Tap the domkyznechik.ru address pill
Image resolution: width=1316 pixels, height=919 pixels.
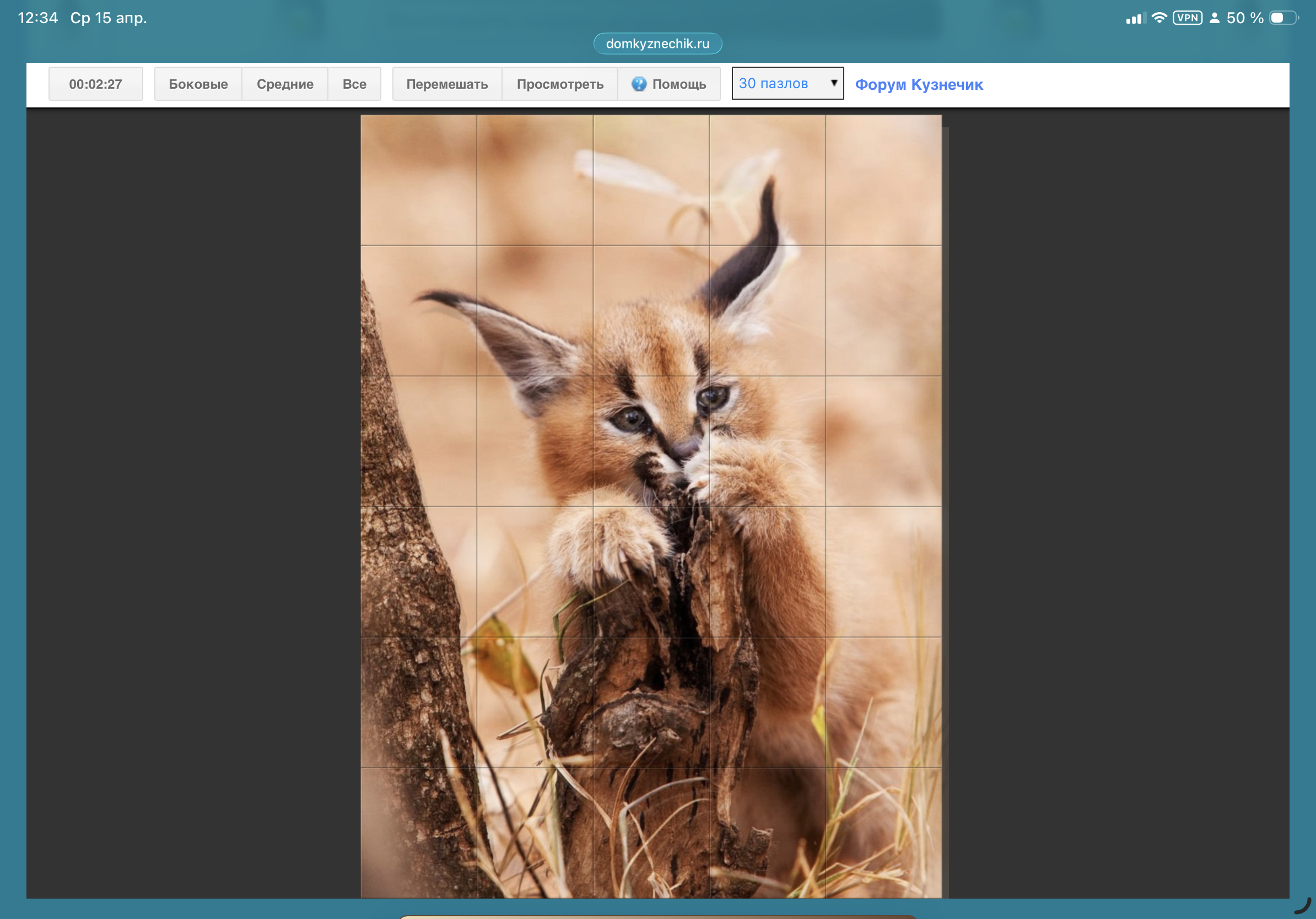point(657,44)
